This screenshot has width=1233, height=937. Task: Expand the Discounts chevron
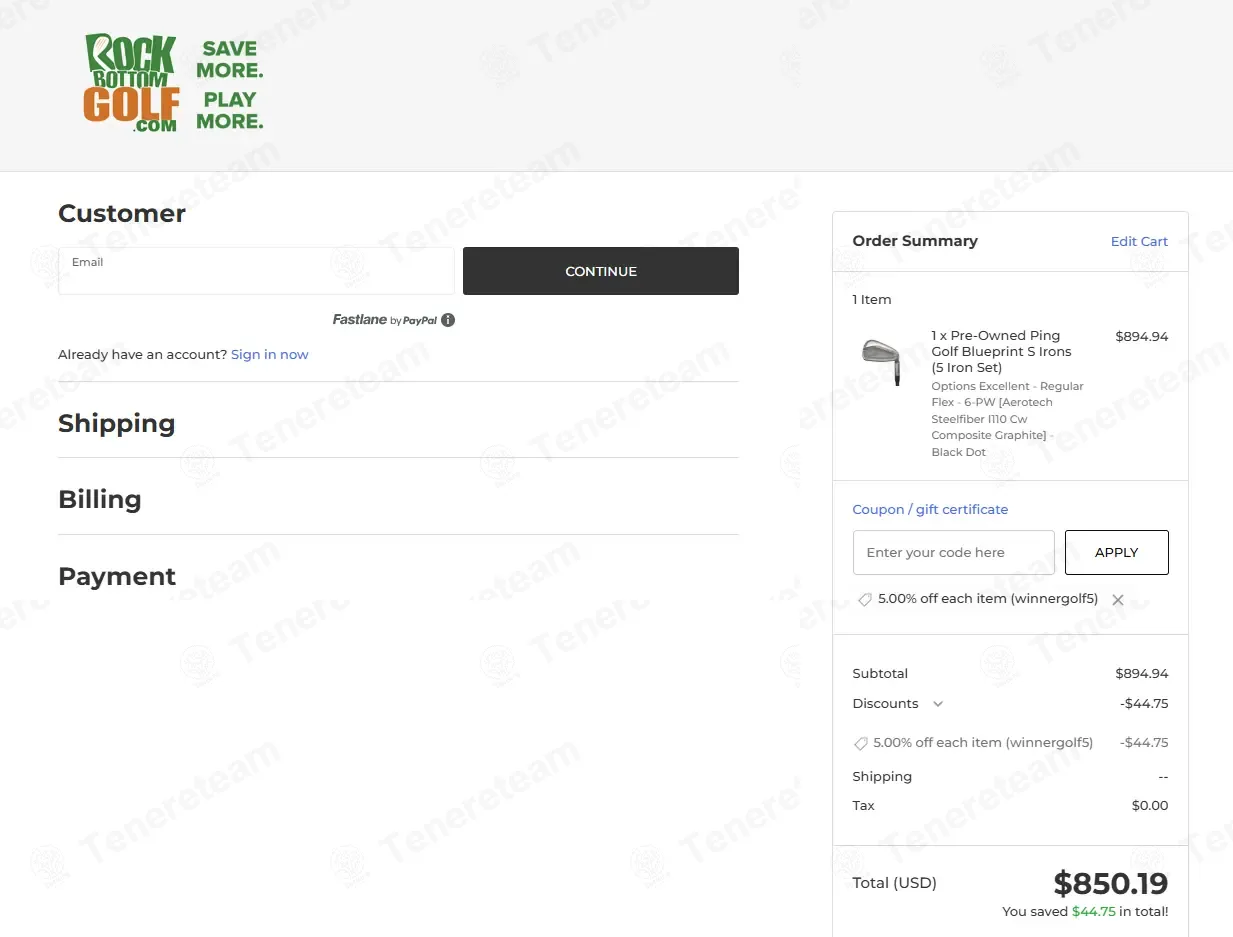(x=938, y=704)
